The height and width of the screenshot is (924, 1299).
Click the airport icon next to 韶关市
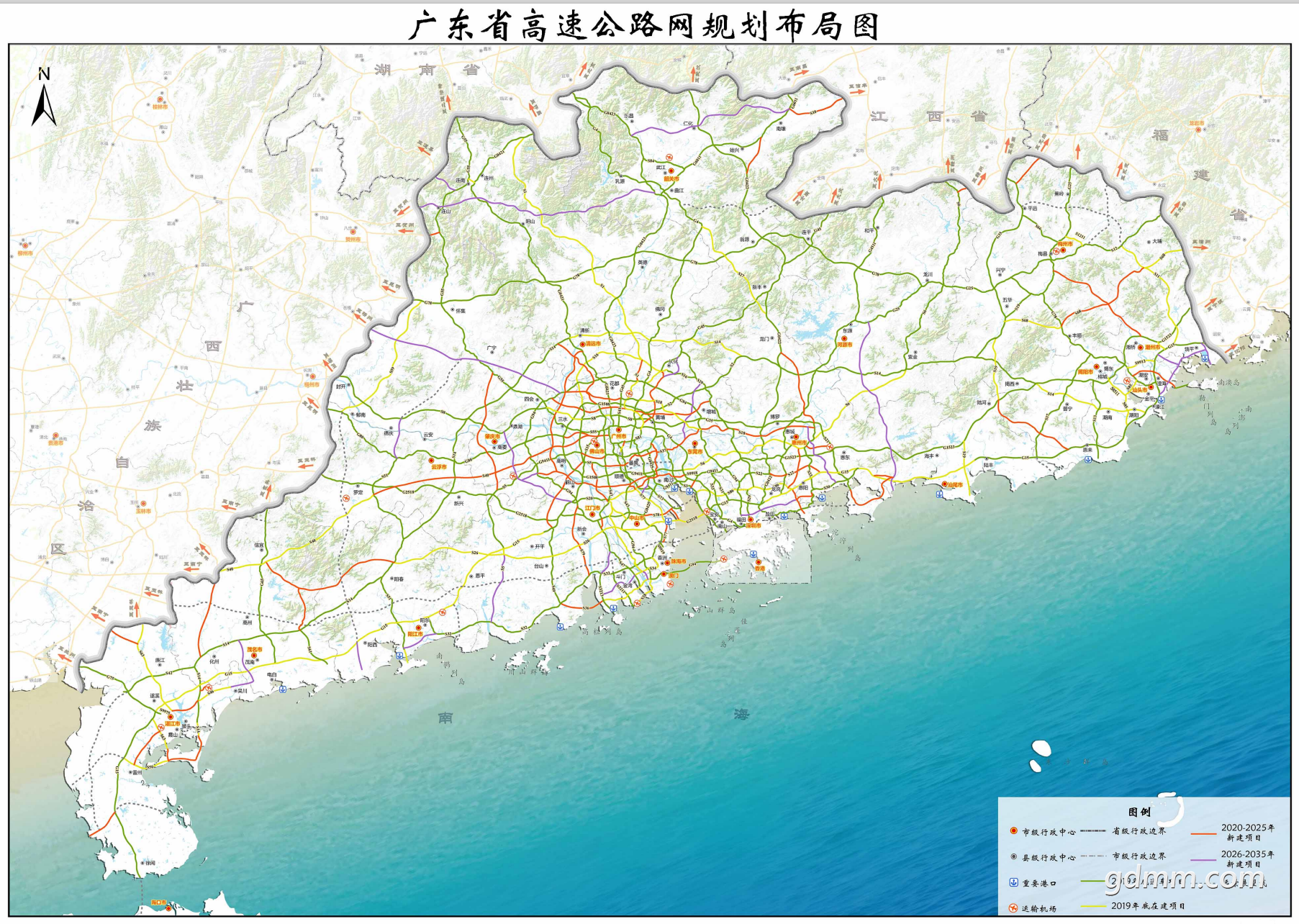click(669, 156)
